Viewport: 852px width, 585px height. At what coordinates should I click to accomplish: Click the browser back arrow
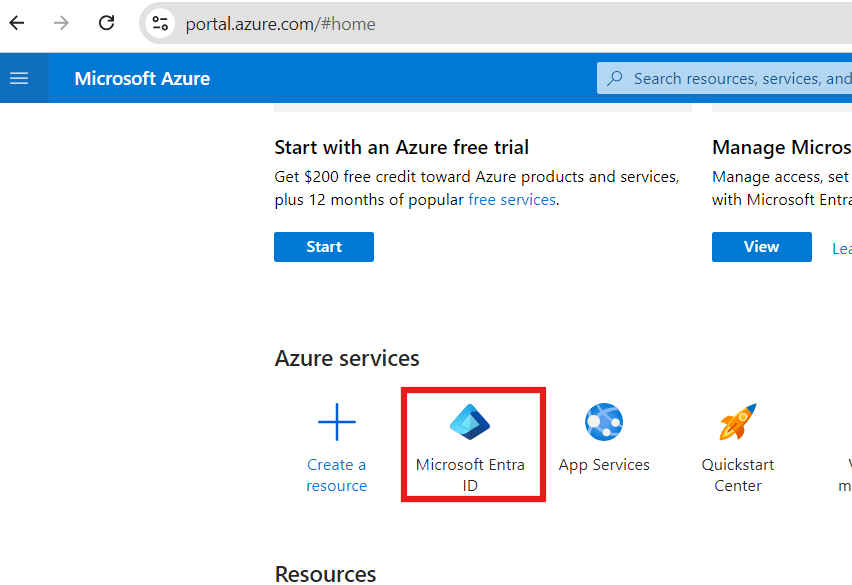click(17, 23)
